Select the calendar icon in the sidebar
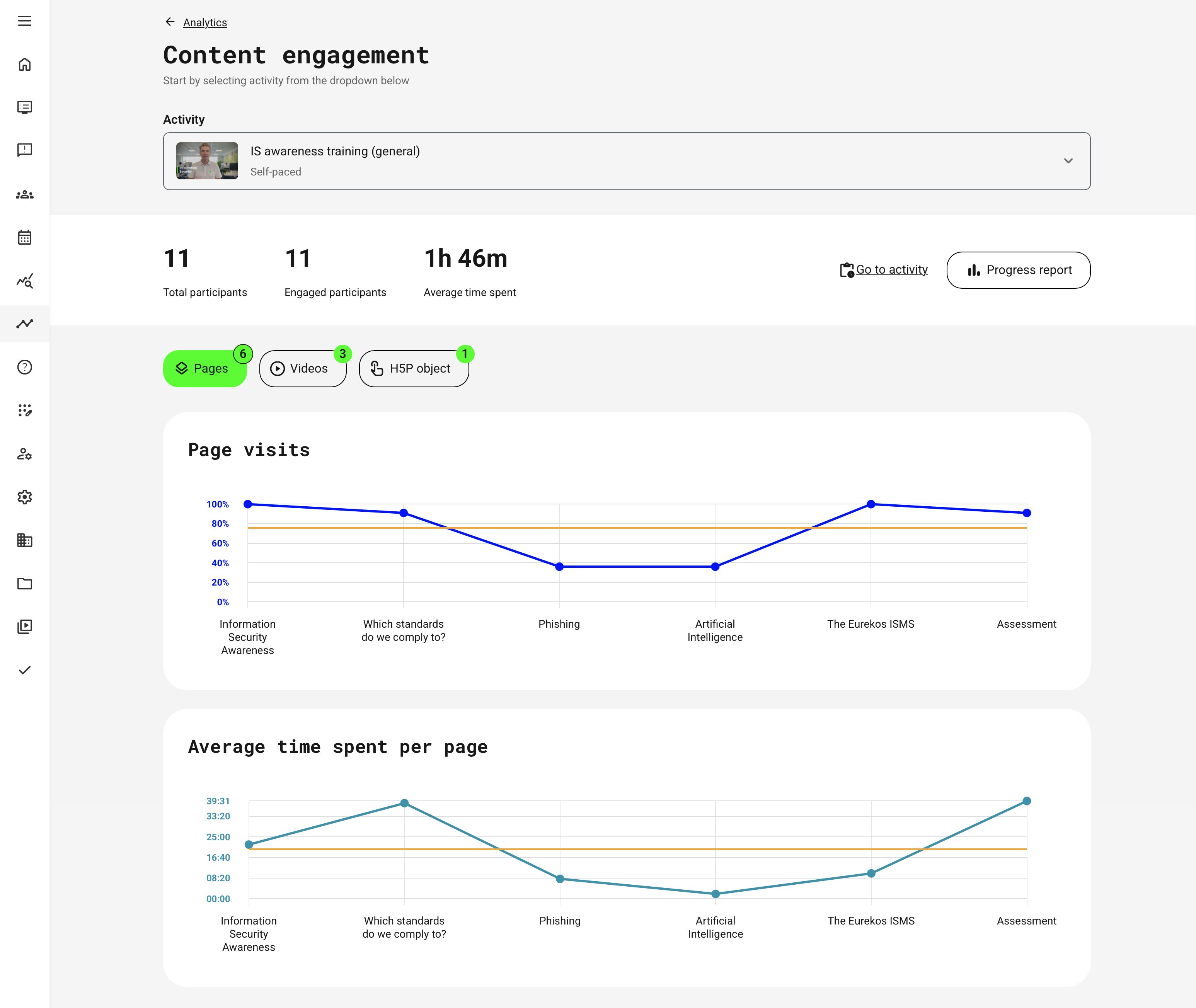 coord(25,237)
